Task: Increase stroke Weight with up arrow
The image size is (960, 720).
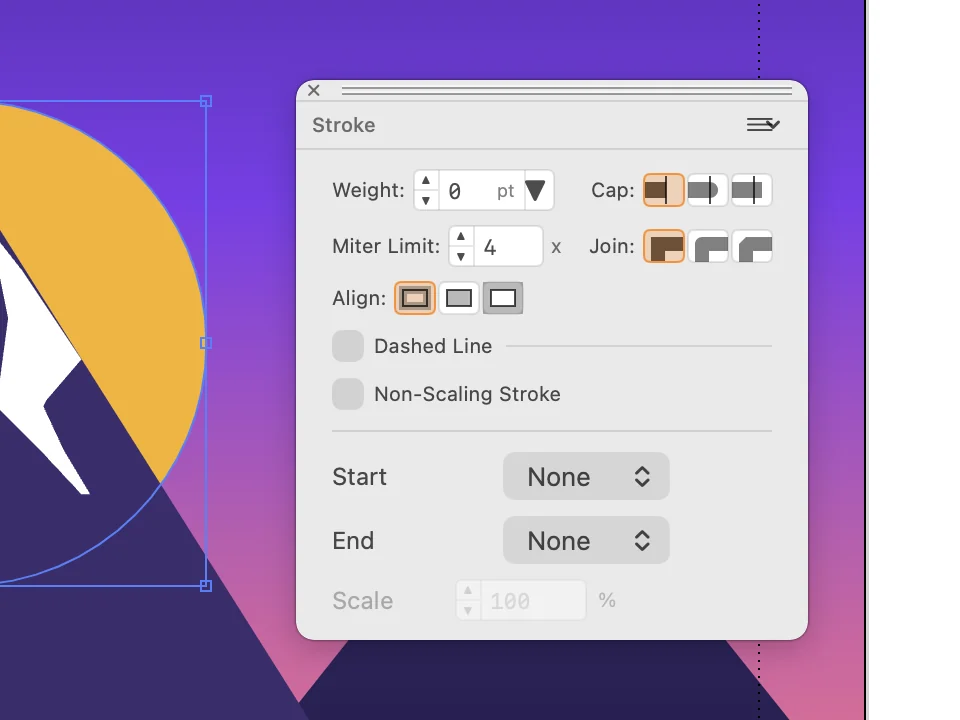Action: click(x=426, y=181)
